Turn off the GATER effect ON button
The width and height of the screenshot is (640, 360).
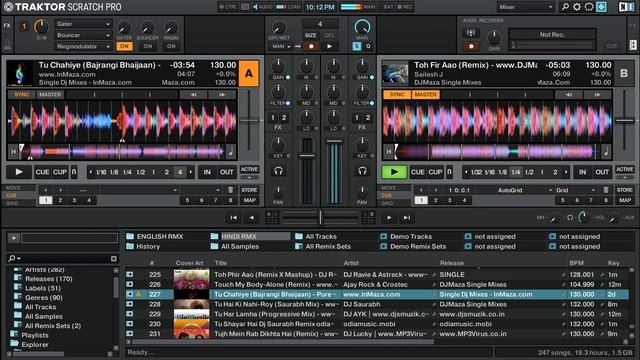124,46
